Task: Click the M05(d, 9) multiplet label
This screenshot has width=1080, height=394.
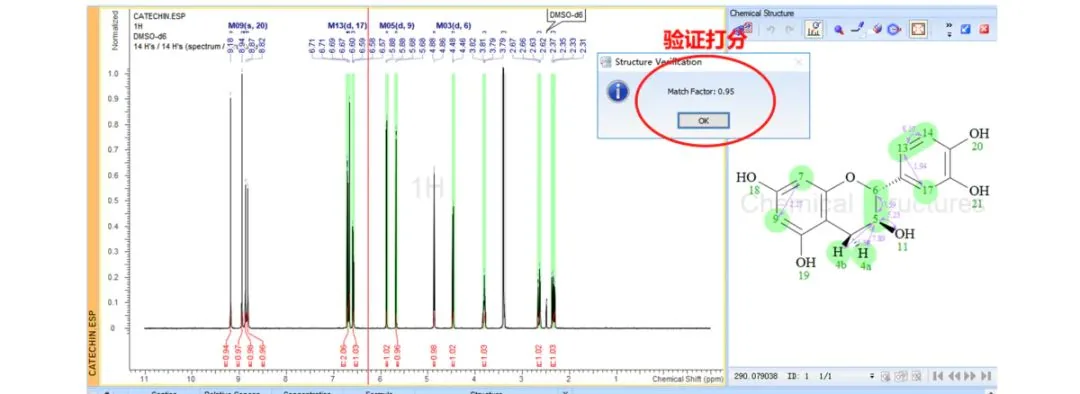Action: [397, 25]
